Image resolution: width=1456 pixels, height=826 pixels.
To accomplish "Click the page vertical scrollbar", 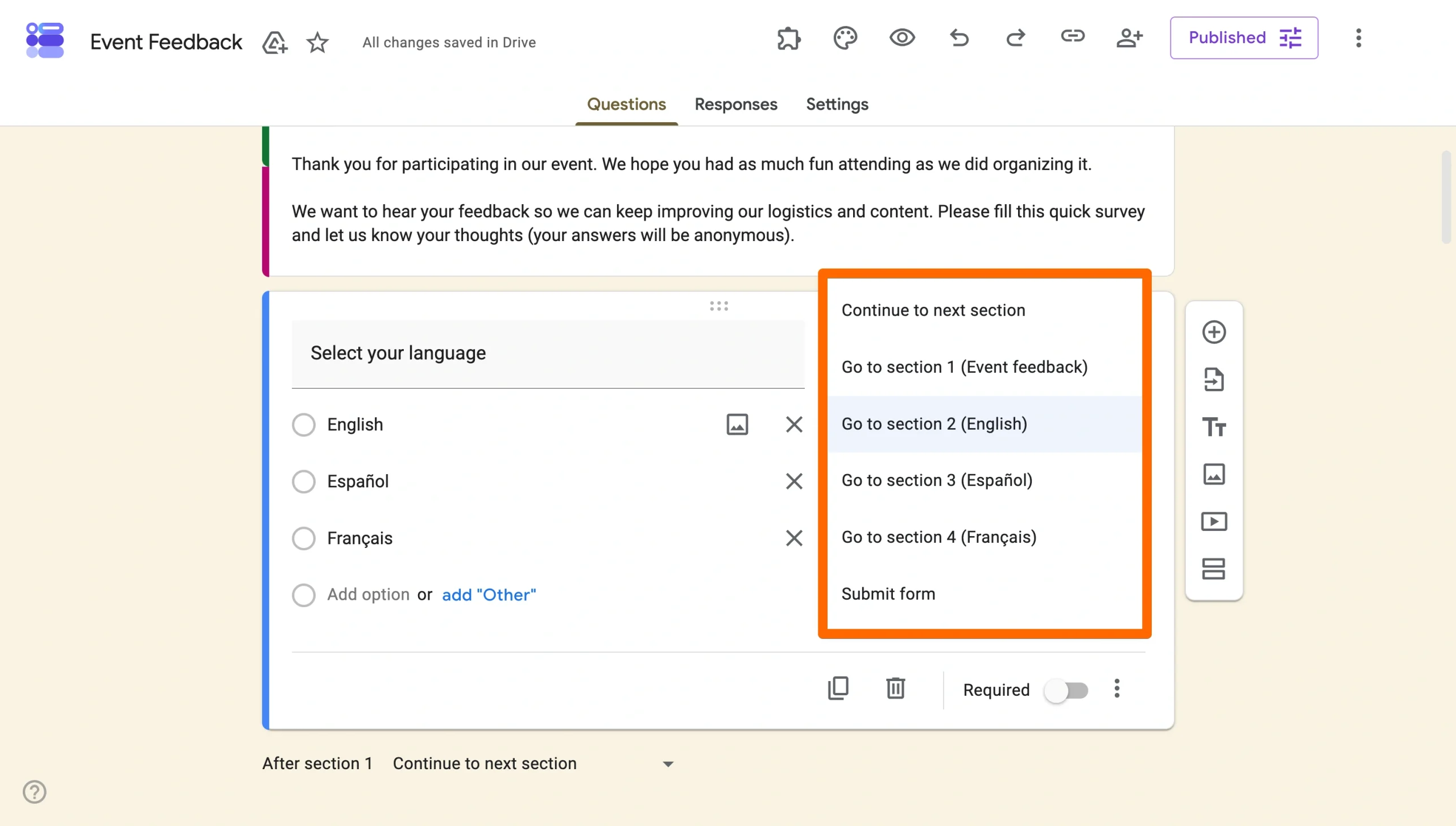I will (x=1446, y=197).
